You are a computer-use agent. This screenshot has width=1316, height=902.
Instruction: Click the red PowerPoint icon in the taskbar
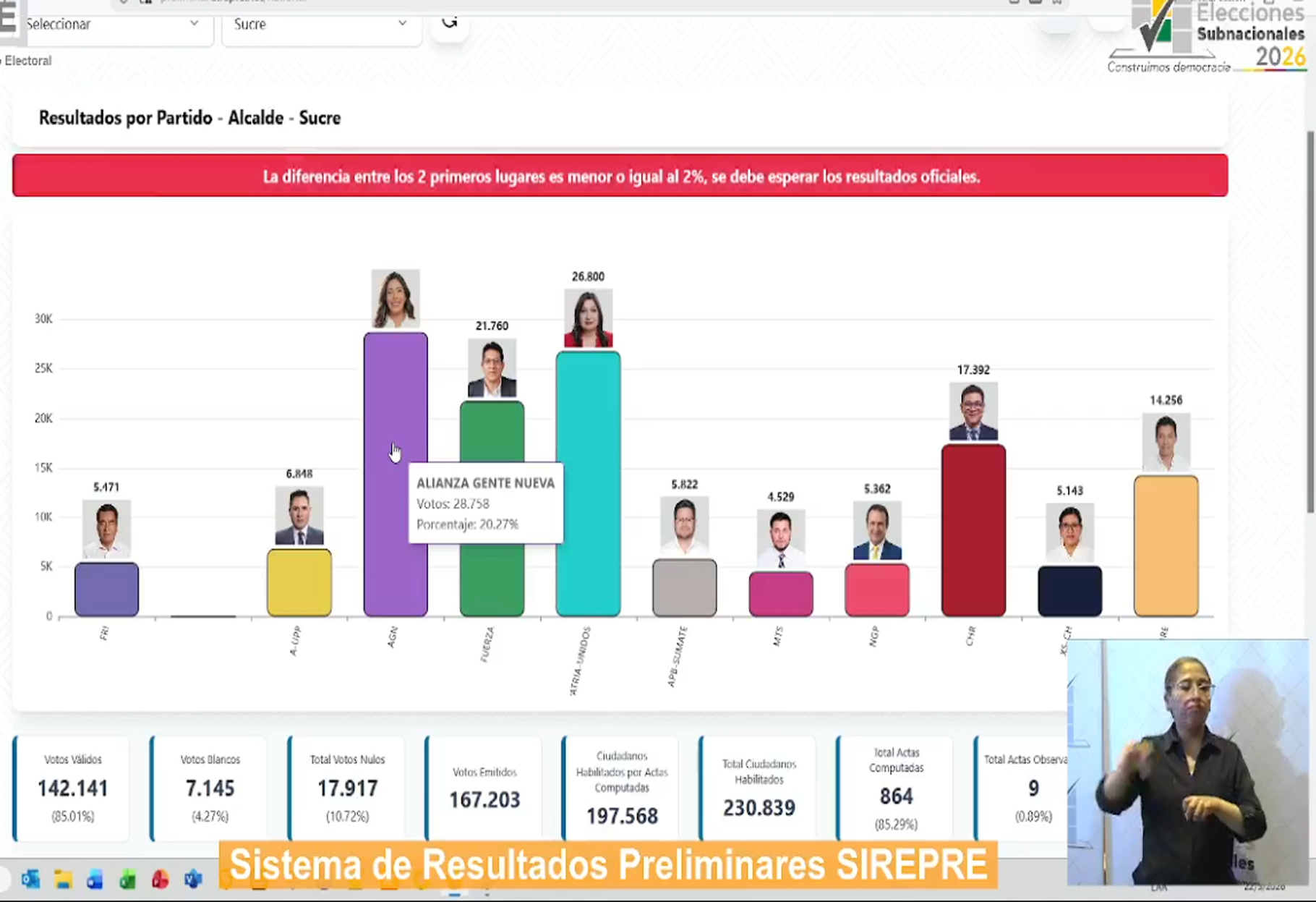(160, 880)
